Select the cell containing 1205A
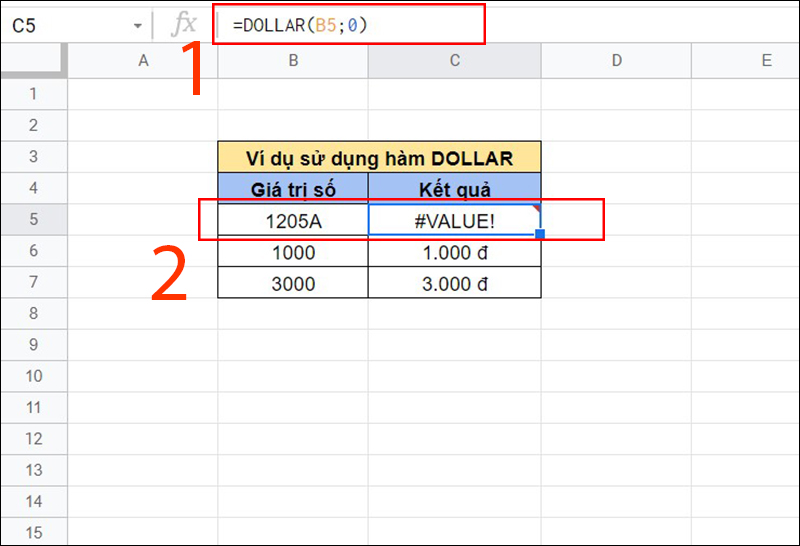This screenshot has width=800, height=546. point(293,220)
